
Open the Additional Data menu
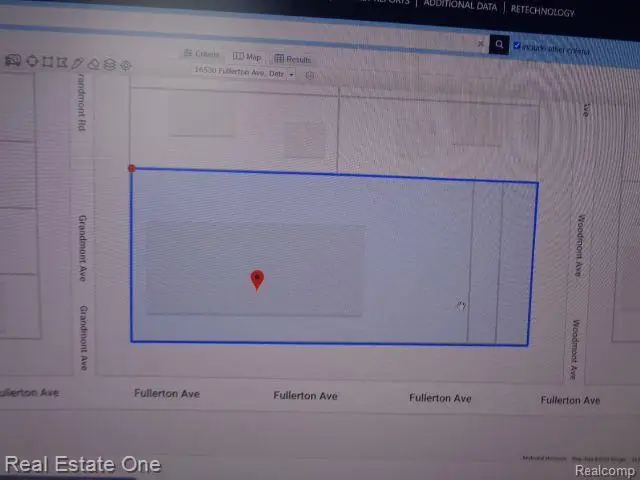(x=461, y=5)
